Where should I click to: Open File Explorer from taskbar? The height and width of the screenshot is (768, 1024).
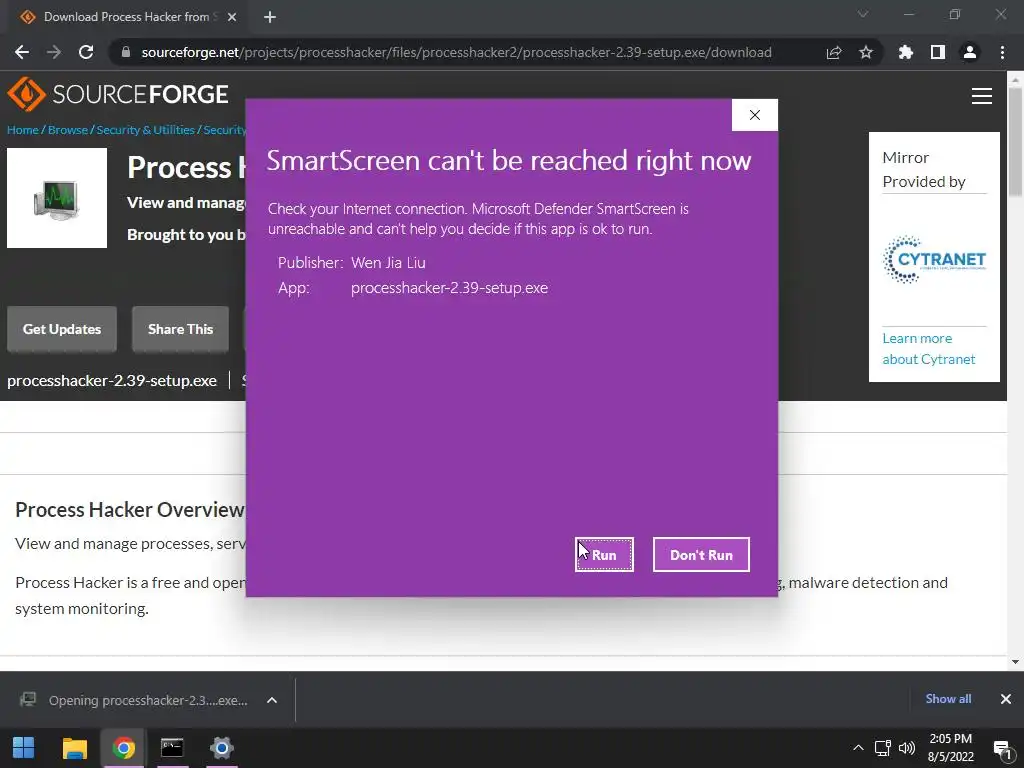74,748
